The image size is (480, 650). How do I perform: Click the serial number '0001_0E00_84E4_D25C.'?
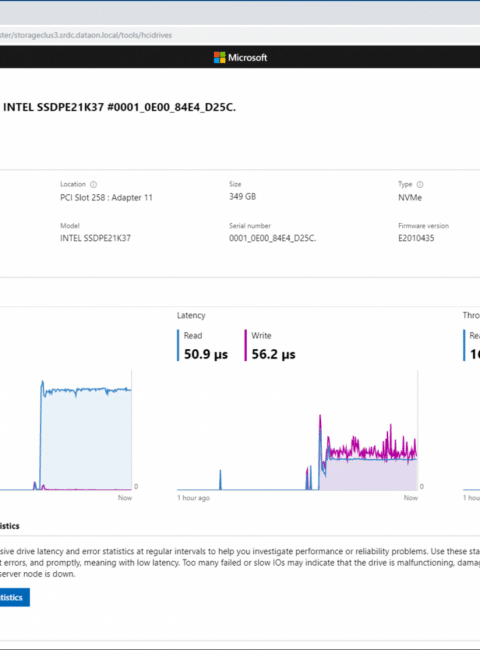(x=273, y=238)
